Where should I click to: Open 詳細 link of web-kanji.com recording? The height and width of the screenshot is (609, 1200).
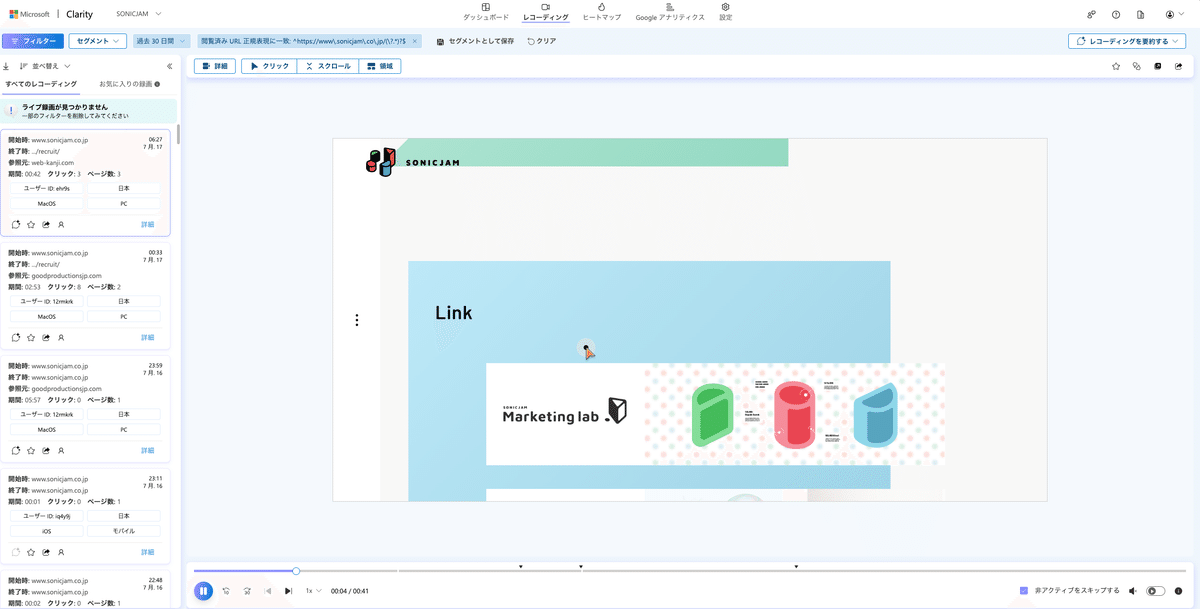148,224
